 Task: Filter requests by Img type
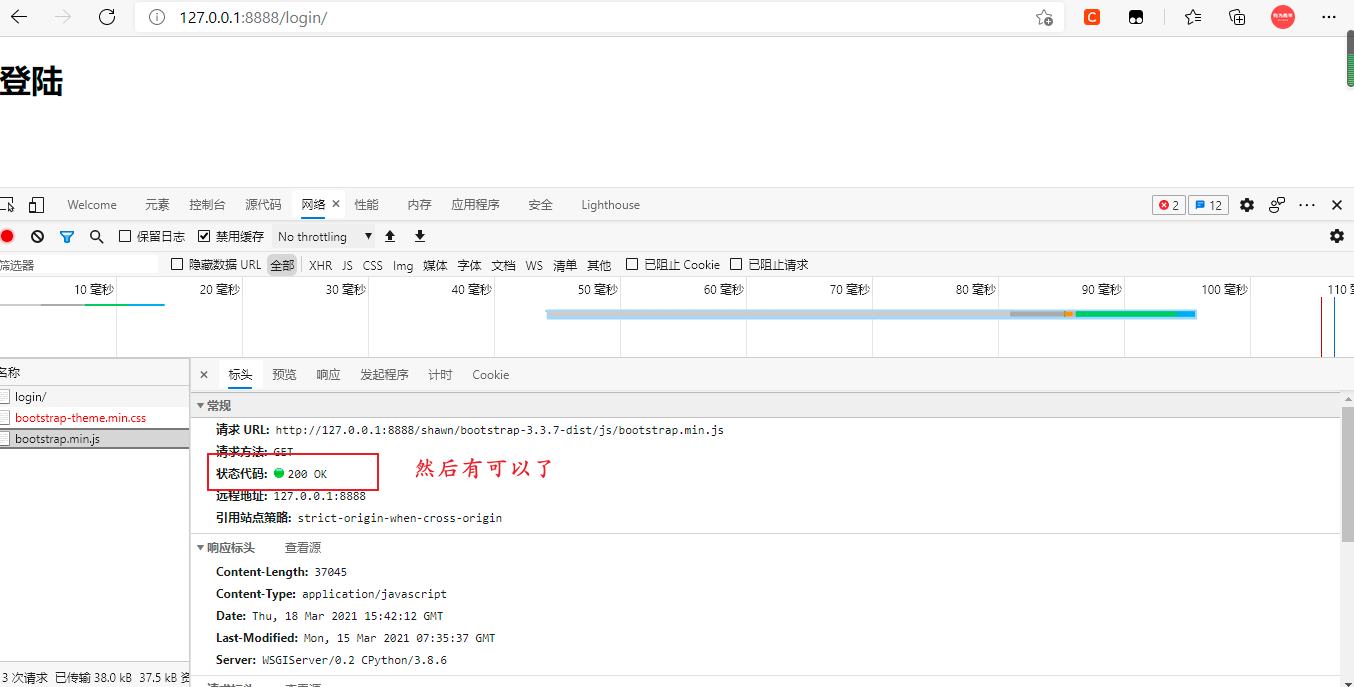pos(402,265)
